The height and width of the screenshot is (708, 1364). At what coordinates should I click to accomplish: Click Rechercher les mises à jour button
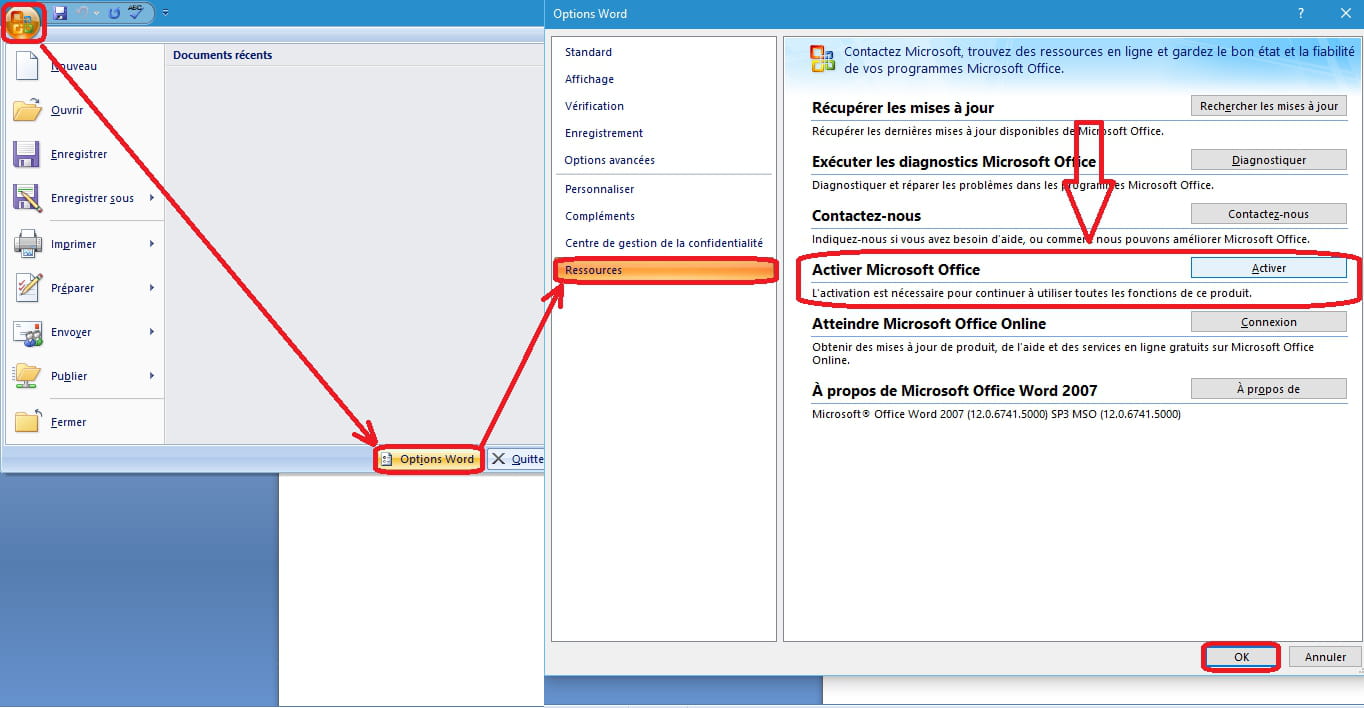(1268, 106)
